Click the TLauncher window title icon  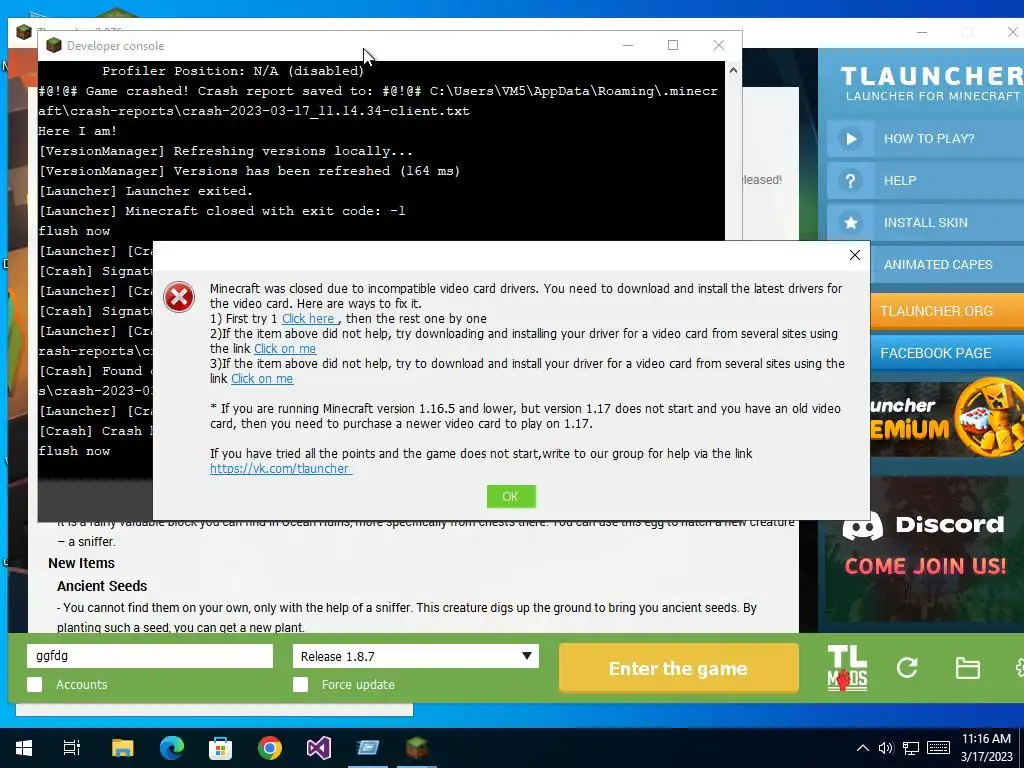coord(24,31)
